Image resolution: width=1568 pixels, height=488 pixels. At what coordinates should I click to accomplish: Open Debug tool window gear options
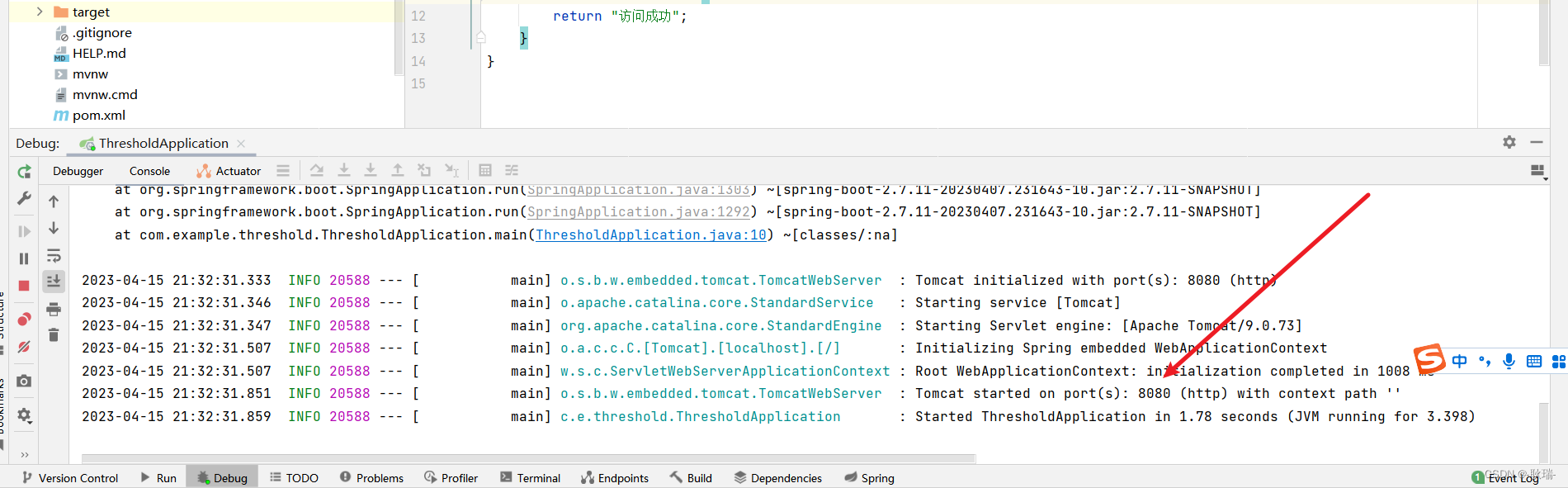(1509, 142)
